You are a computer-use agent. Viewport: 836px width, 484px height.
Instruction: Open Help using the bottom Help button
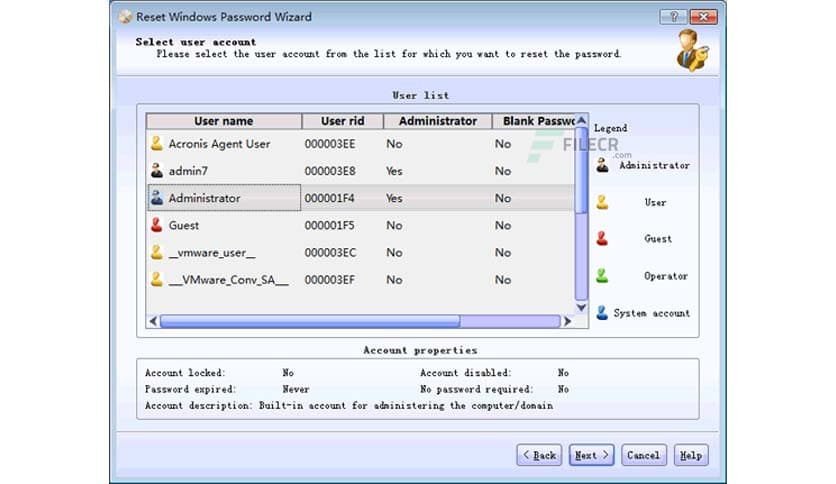click(691, 455)
